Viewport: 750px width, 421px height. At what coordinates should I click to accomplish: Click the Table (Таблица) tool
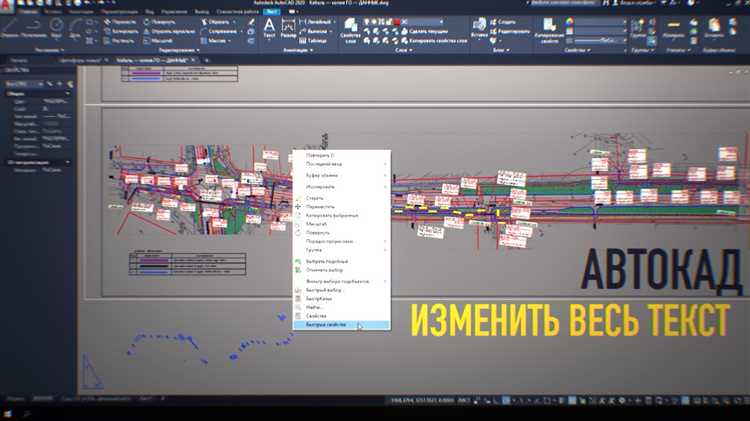(313, 41)
